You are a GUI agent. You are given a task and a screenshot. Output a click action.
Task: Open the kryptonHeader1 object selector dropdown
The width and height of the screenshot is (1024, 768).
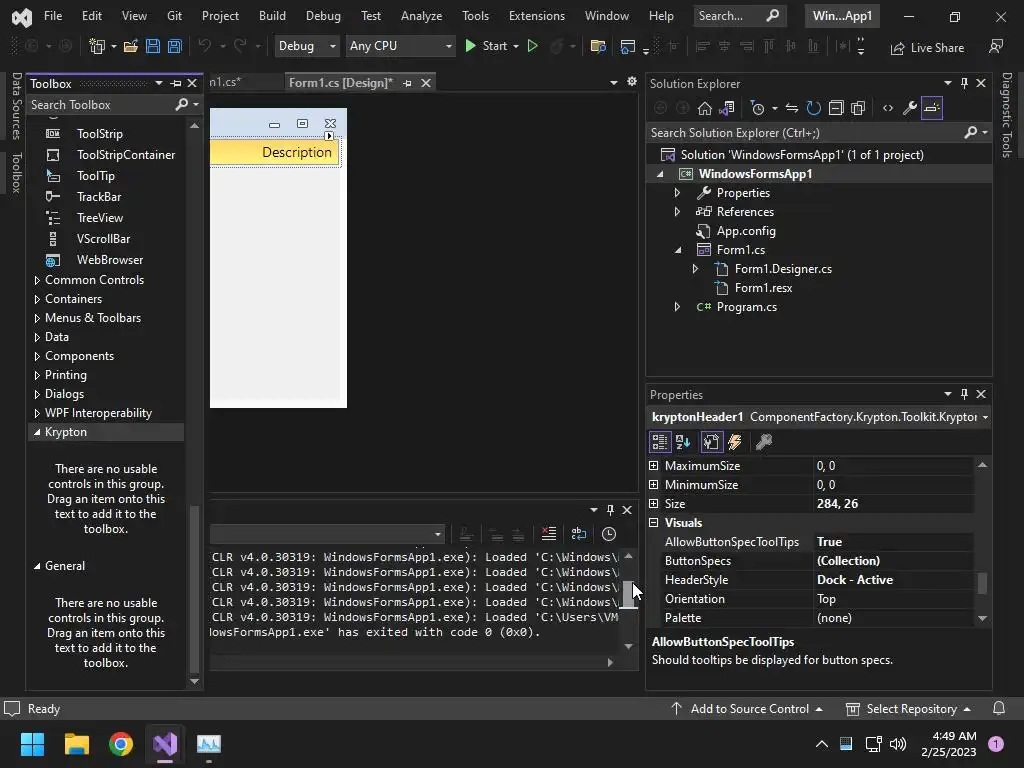pos(984,417)
